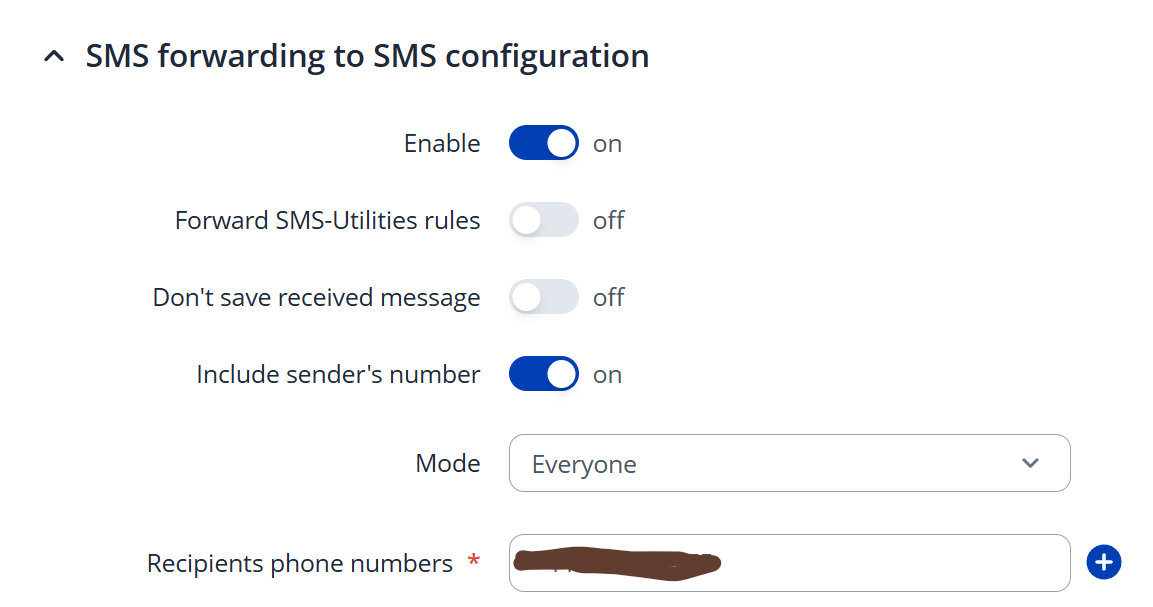Click the Include sender's number label
This screenshot has height=607, width=1153.
coord(338,375)
